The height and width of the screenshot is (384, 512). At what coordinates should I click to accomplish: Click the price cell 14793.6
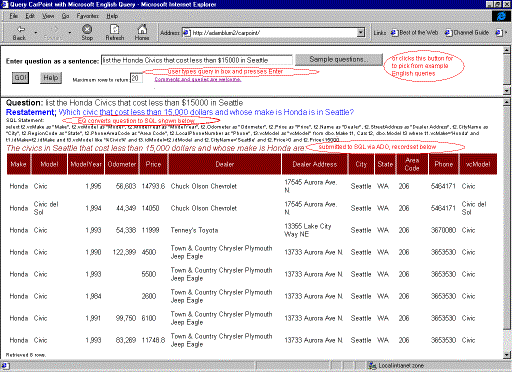153,186
